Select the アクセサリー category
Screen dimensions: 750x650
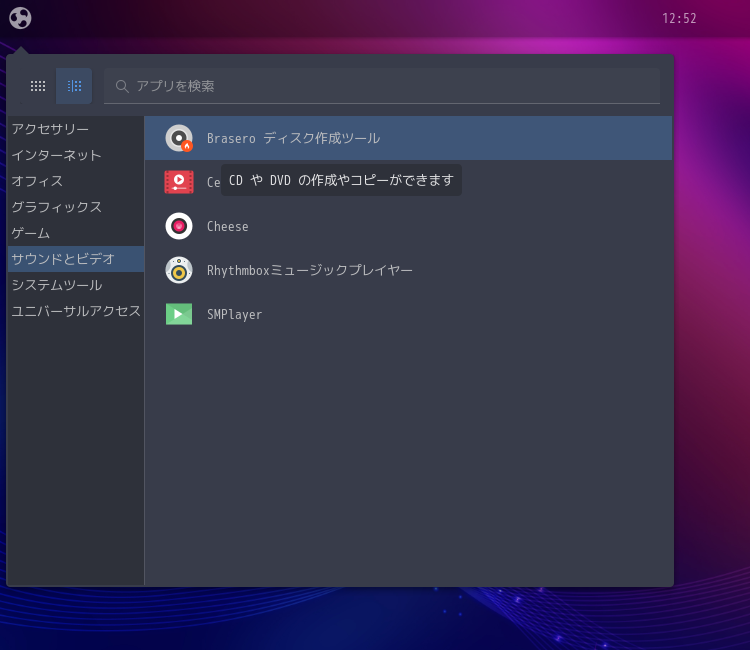[x=76, y=129]
